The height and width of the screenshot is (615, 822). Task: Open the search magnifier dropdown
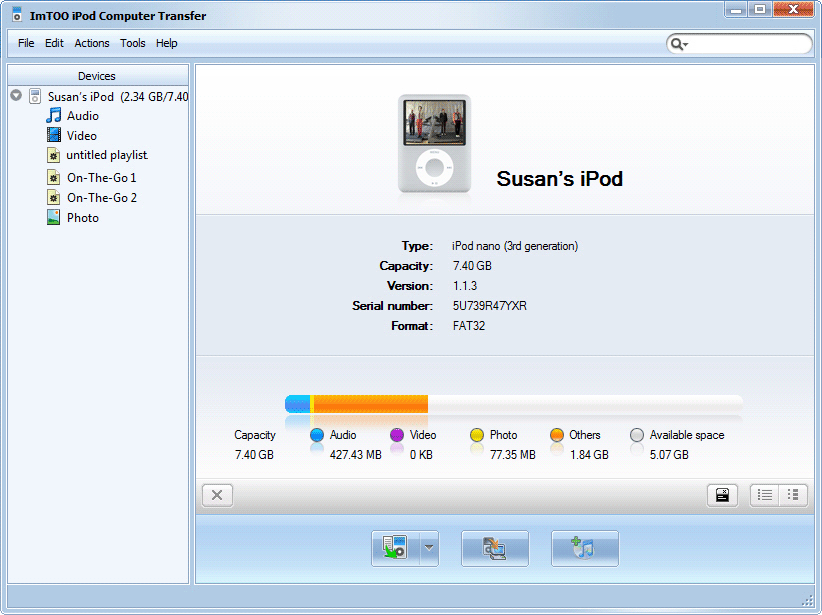click(679, 44)
